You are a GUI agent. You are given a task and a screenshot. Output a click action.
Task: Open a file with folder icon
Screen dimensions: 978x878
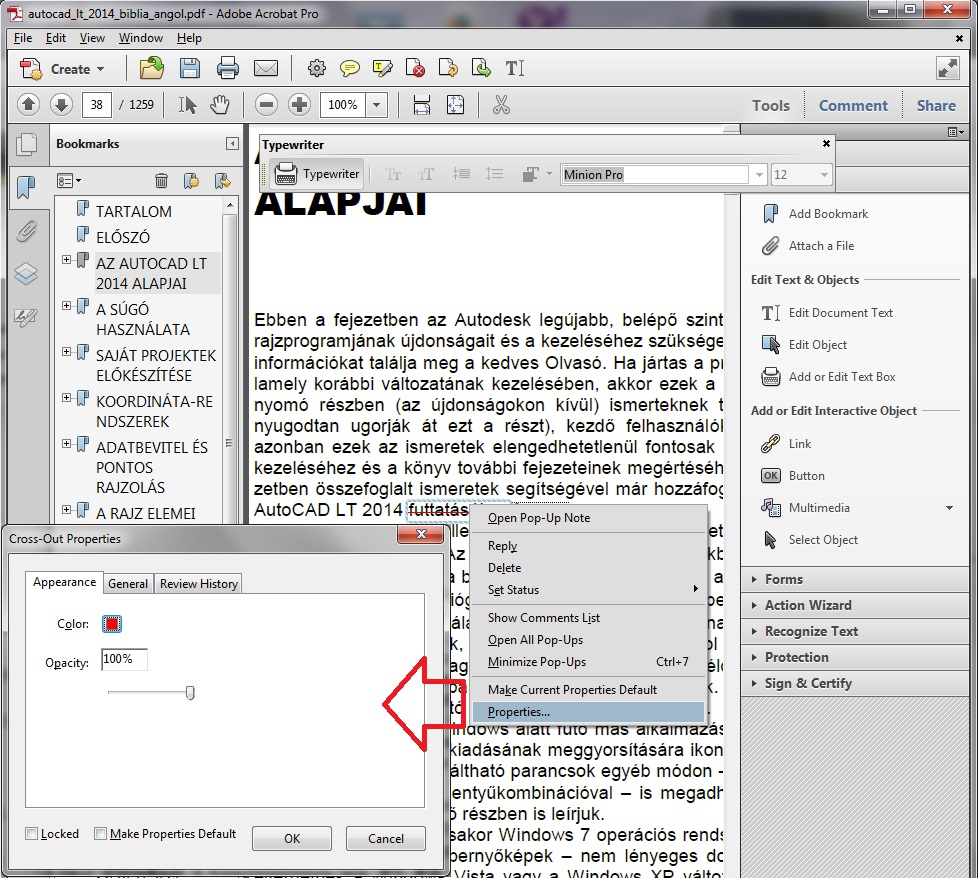click(x=151, y=68)
